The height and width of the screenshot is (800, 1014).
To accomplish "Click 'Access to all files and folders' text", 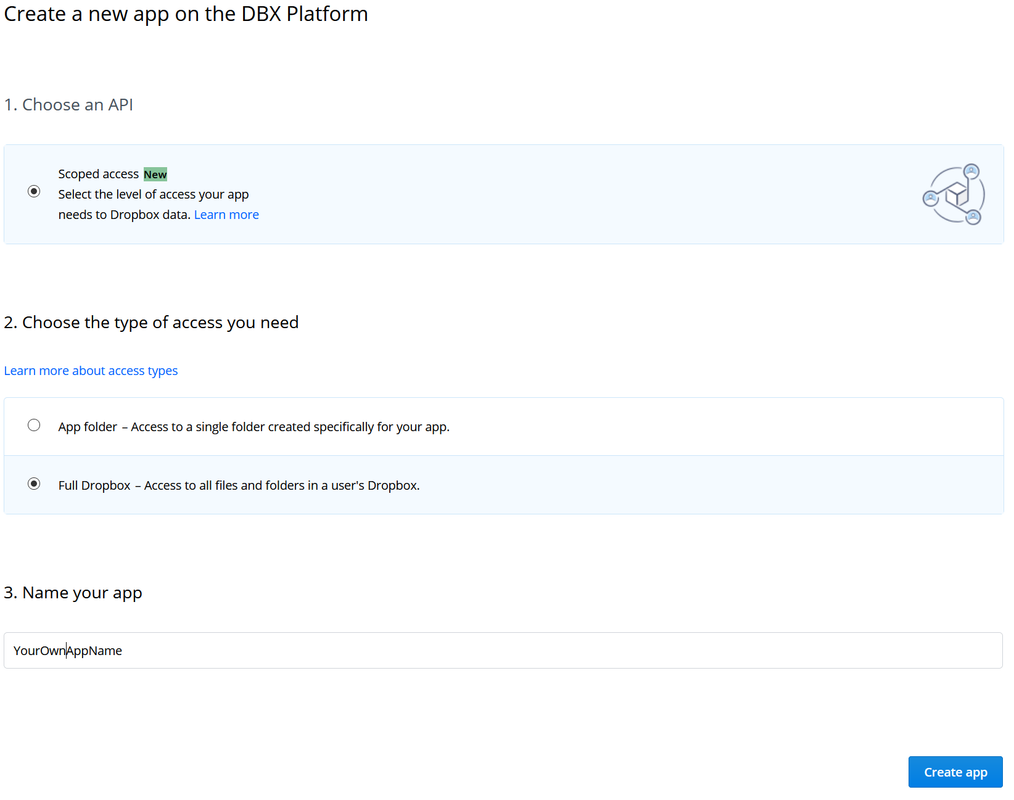I will coord(282,486).
